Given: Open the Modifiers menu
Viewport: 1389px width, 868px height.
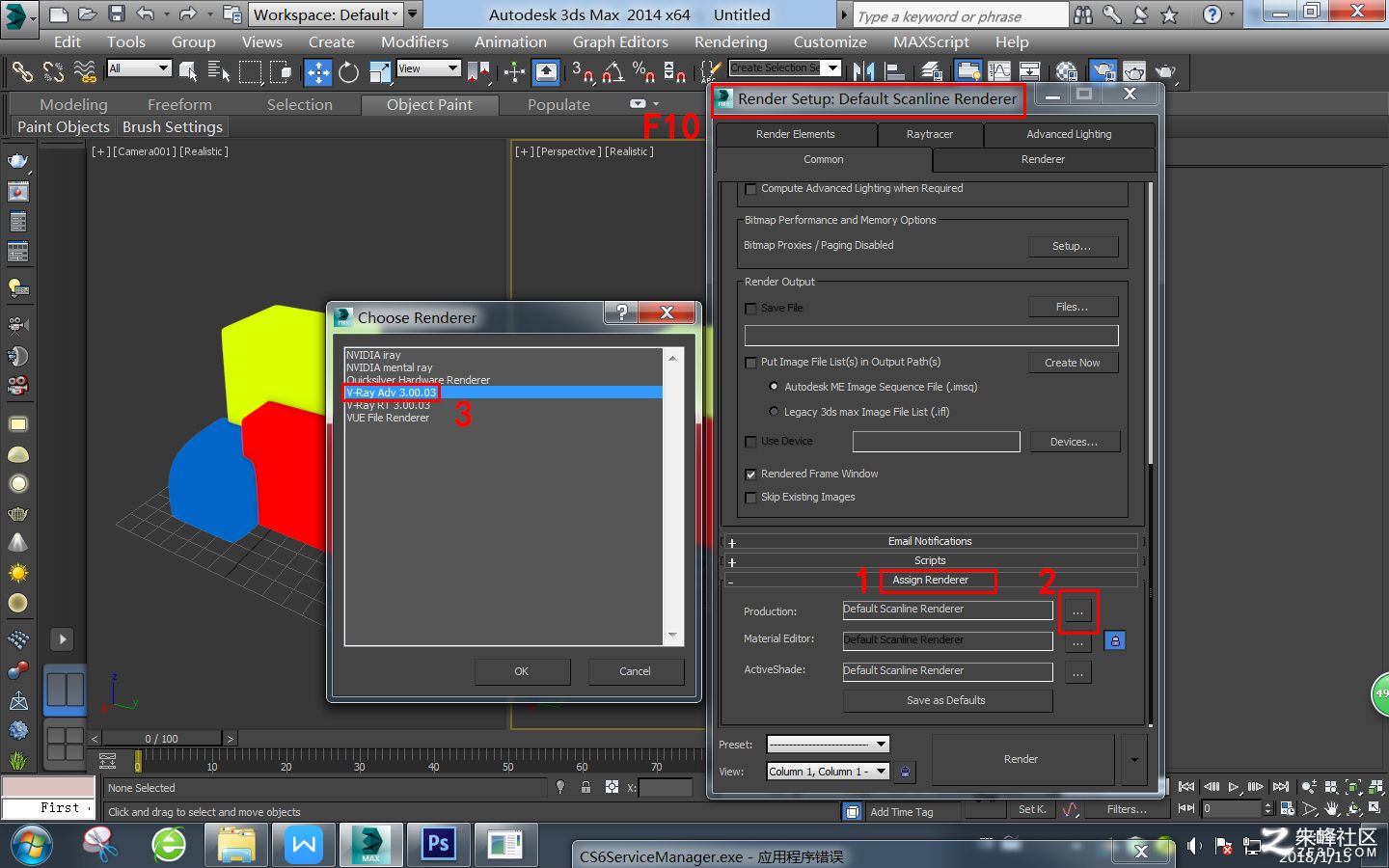Looking at the screenshot, I should 415,41.
